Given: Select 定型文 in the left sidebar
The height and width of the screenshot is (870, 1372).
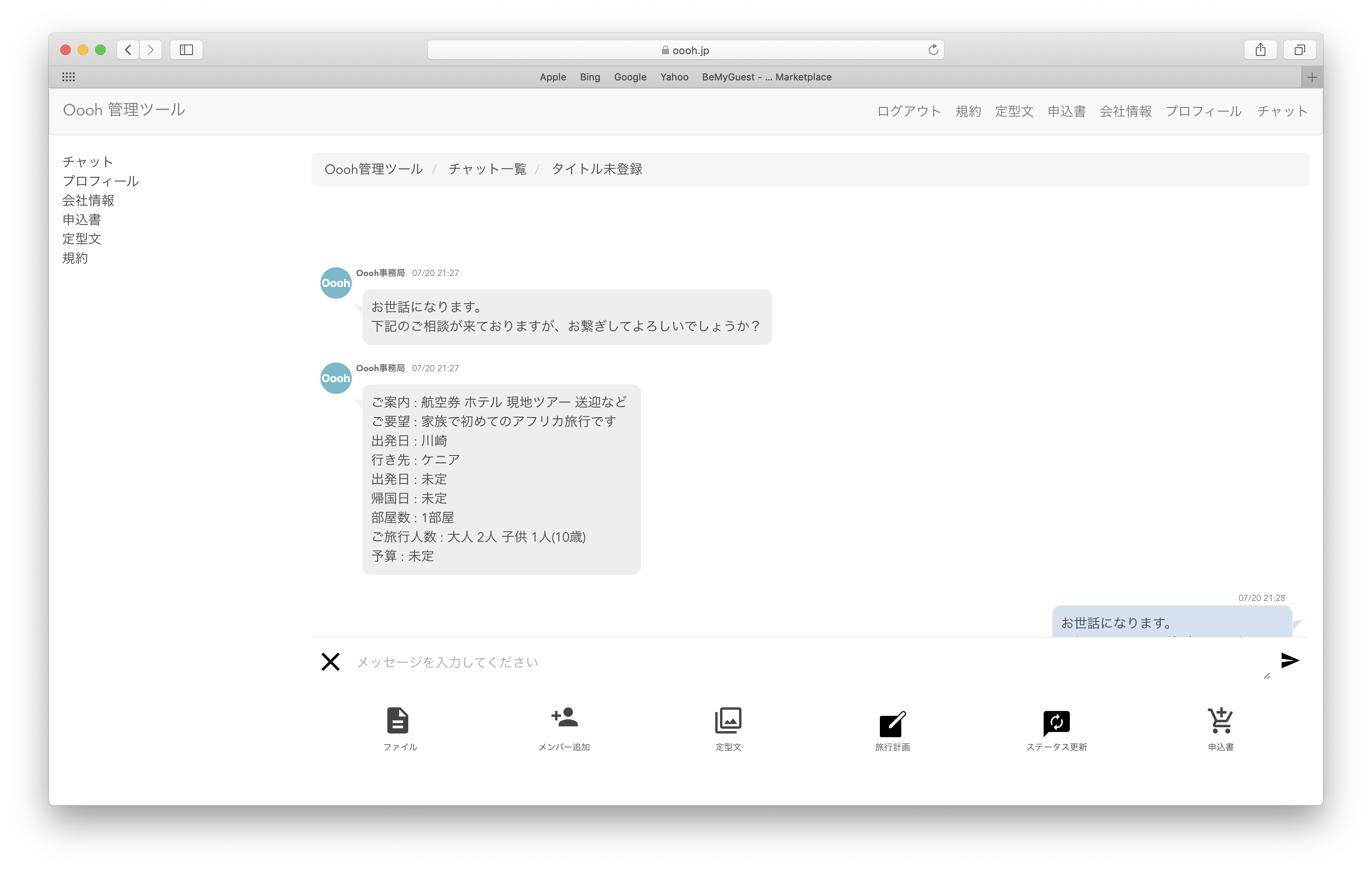Looking at the screenshot, I should click(82, 239).
